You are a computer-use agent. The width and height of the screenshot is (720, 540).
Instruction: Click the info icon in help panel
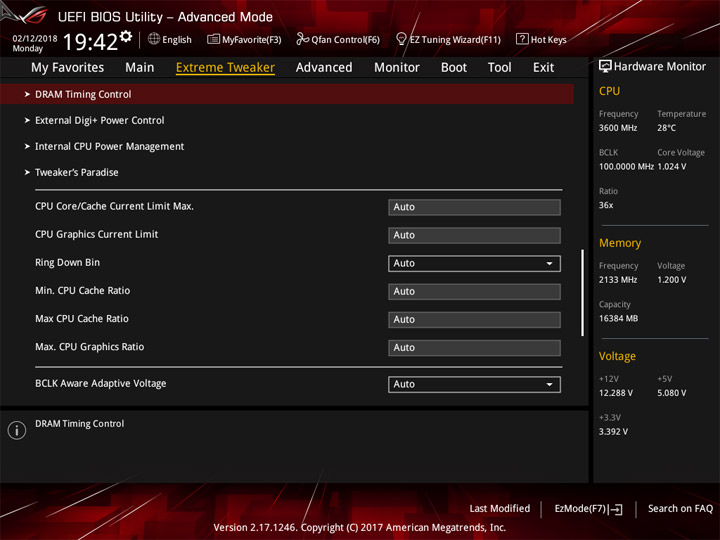click(17, 430)
